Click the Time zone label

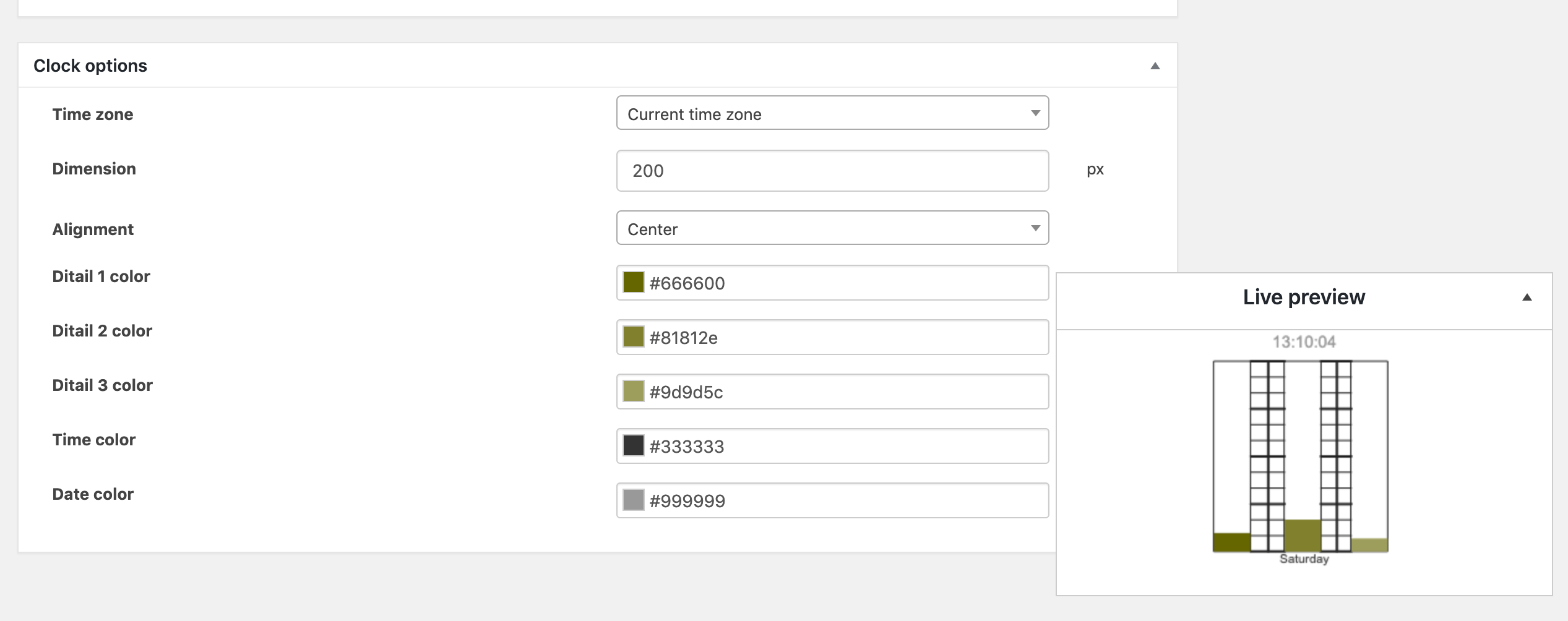tap(93, 114)
